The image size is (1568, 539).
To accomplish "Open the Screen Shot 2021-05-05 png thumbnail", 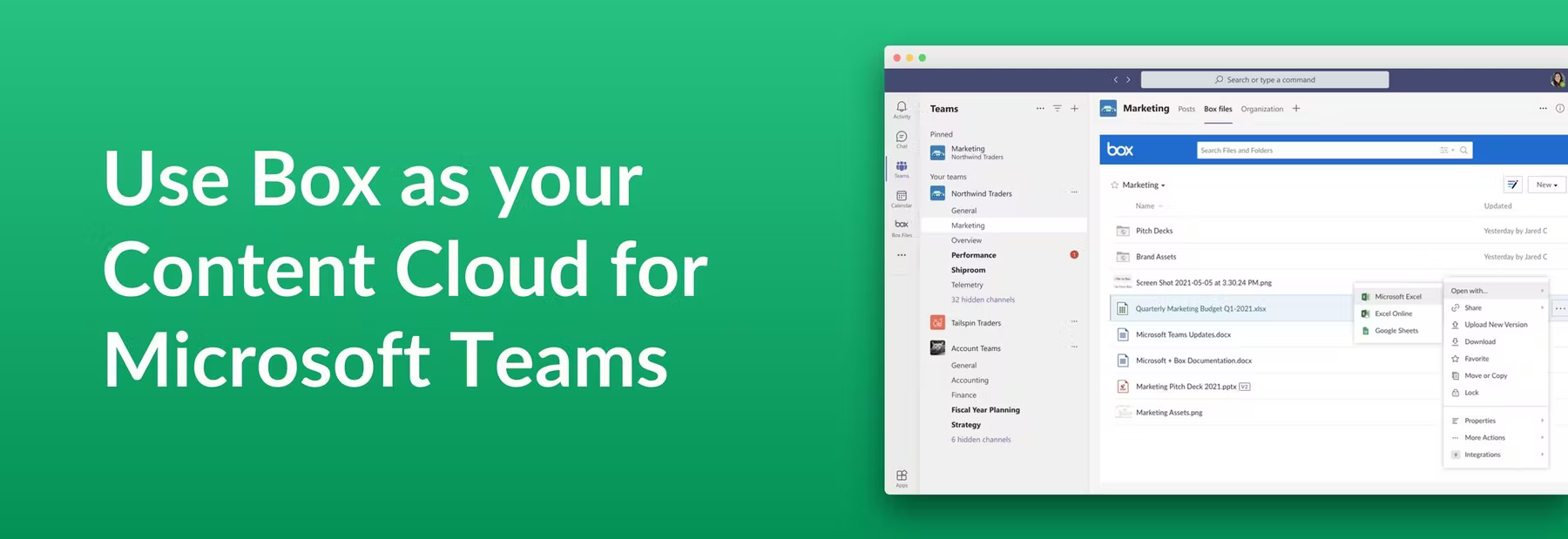I will (1123, 282).
